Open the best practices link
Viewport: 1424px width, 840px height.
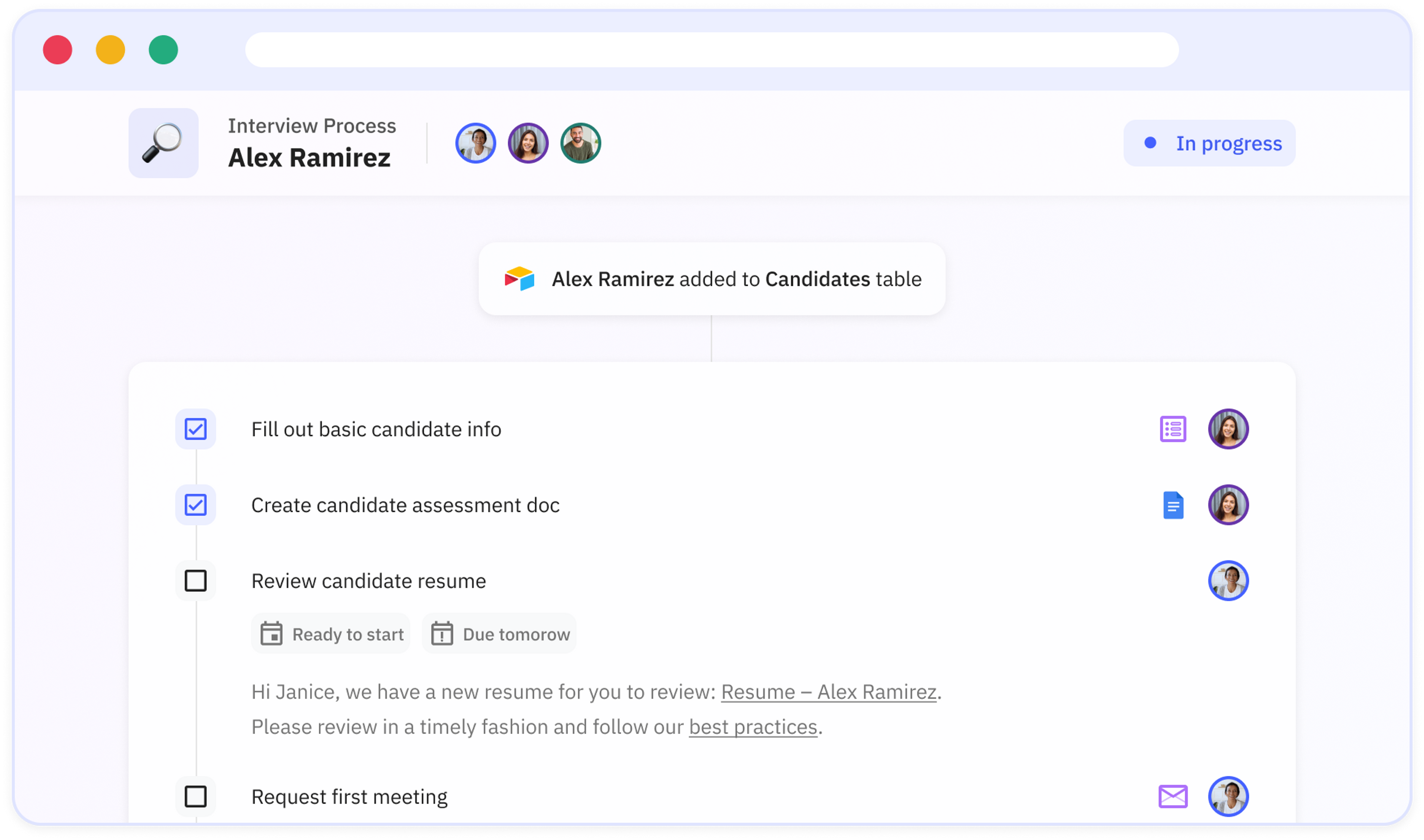point(752,727)
